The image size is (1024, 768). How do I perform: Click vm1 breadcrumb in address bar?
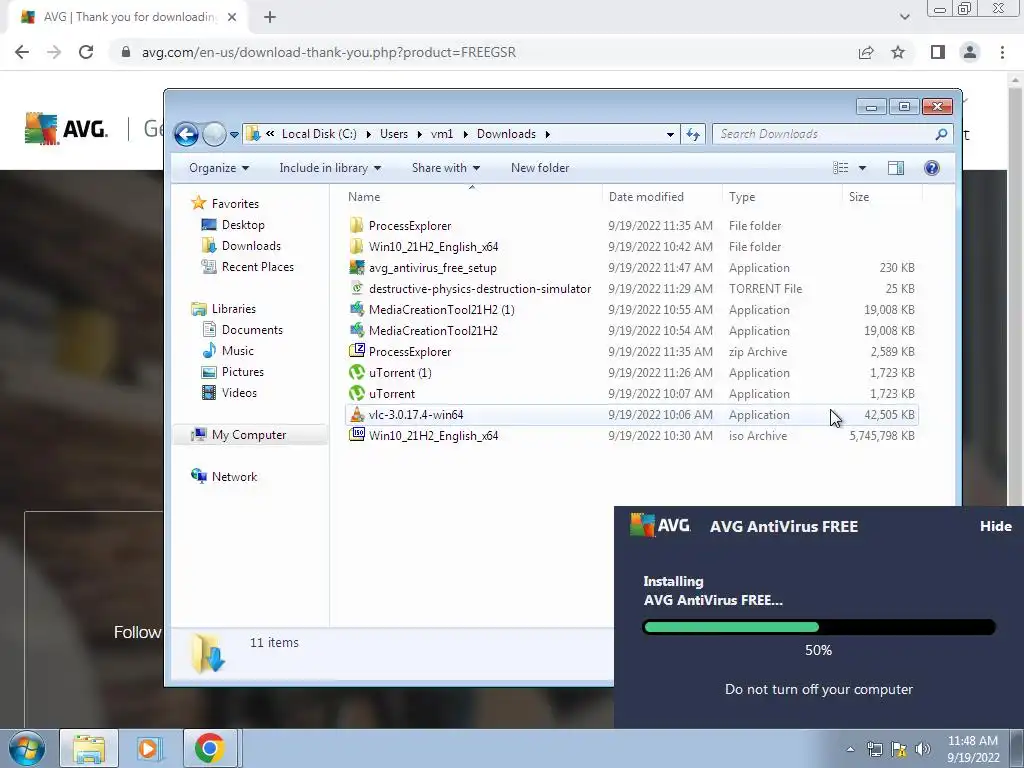[x=441, y=134]
